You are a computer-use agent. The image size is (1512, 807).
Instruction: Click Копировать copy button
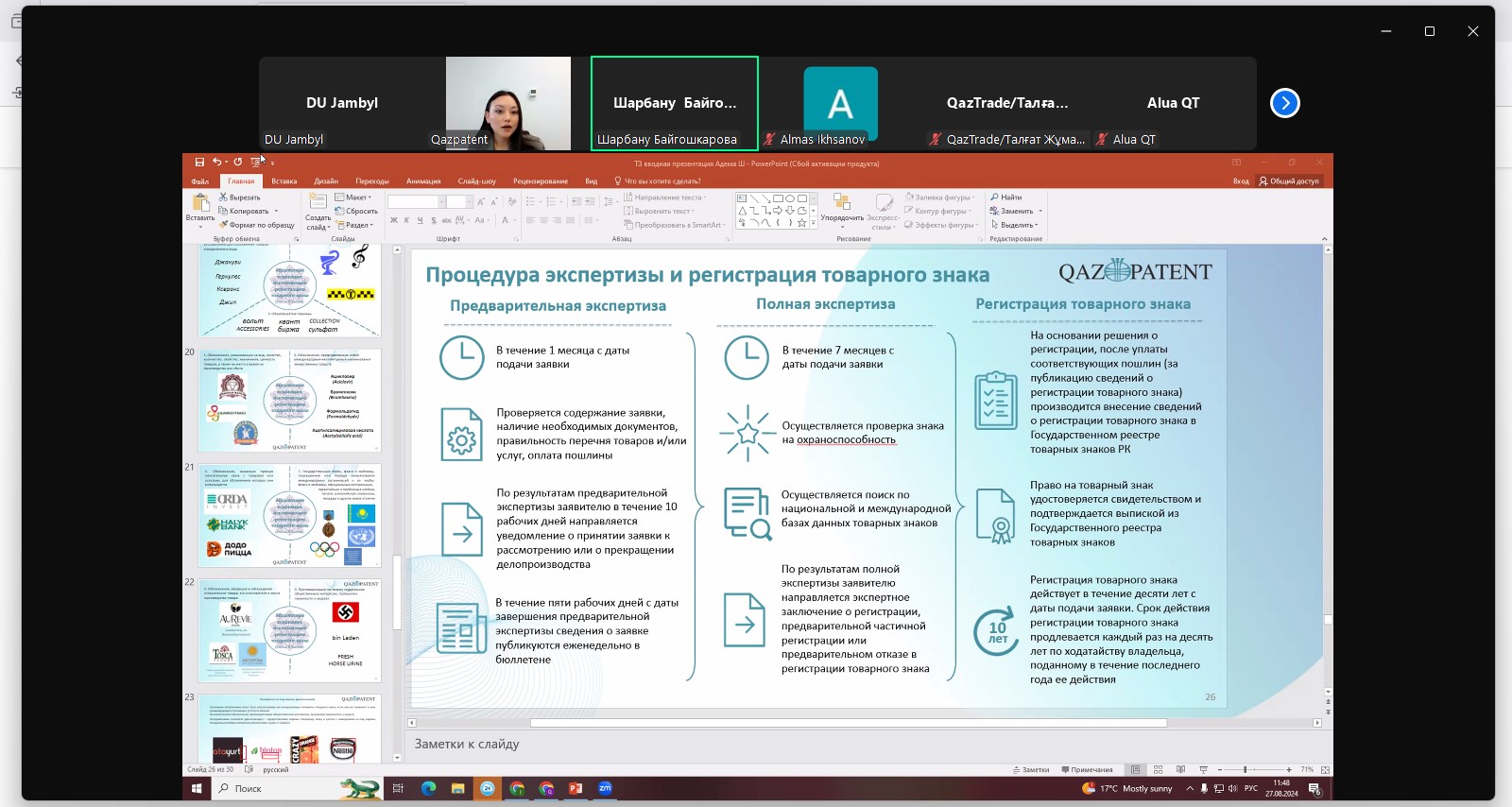(x=244, y=211)
